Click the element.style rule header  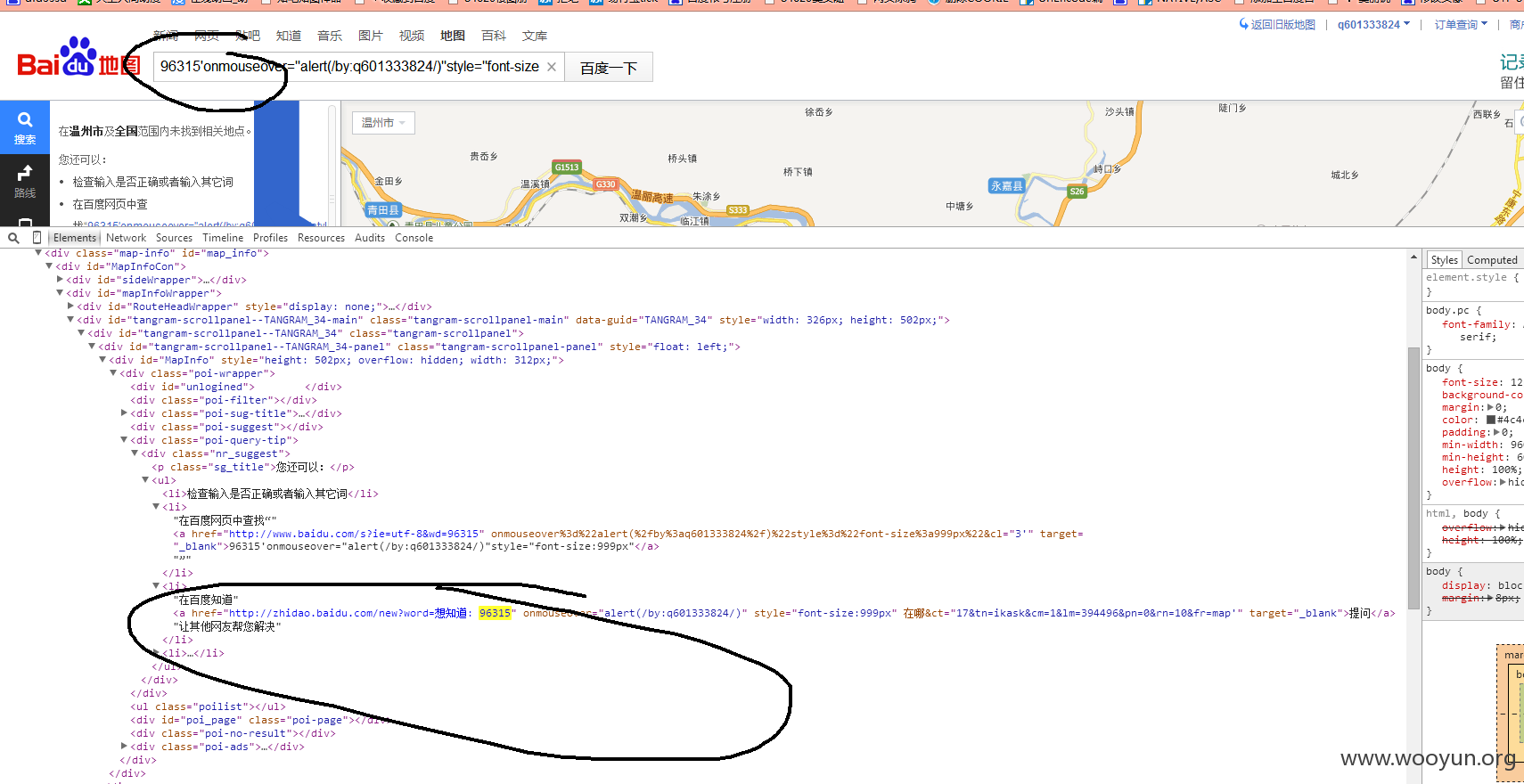[1471, 277]
